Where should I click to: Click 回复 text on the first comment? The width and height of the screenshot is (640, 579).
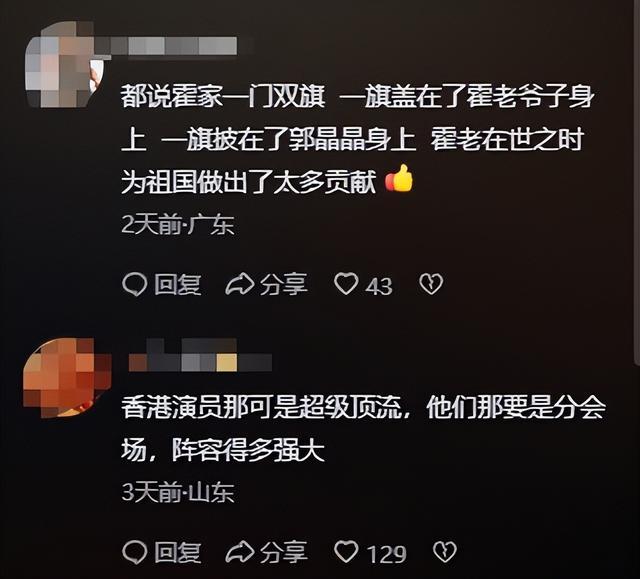click(x=178, y=284)
